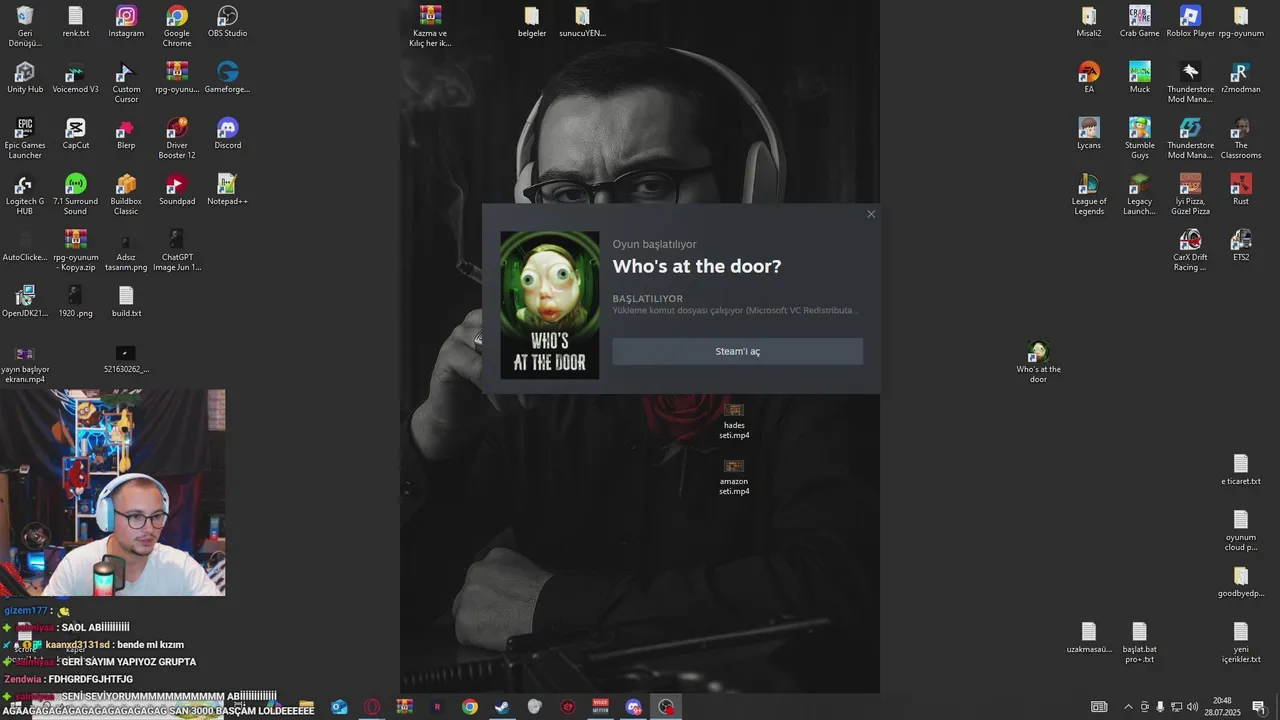Image resolution: width=1280 pixels, height=720 pixels.
Task: Close the Steam game launch dialog
Action: click(x=871, y=214)
